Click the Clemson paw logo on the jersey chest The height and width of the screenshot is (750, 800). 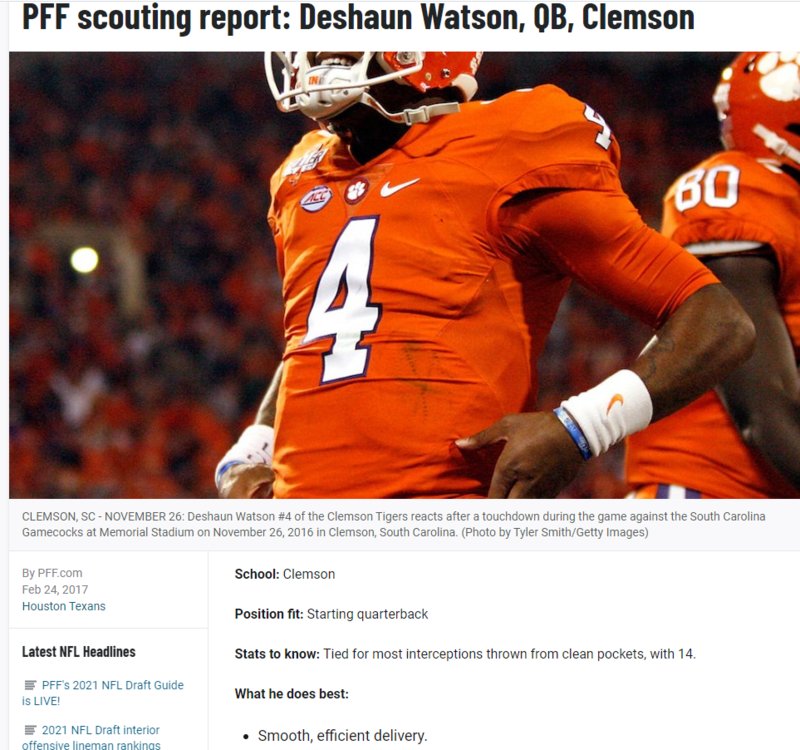[357, 190]
